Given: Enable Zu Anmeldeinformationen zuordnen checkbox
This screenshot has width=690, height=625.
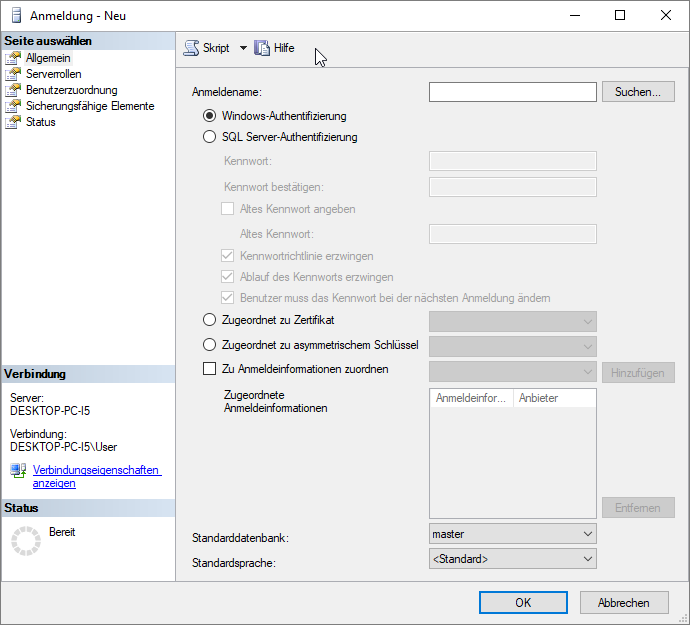Looking at the screenshot, I should click(210, 369).
